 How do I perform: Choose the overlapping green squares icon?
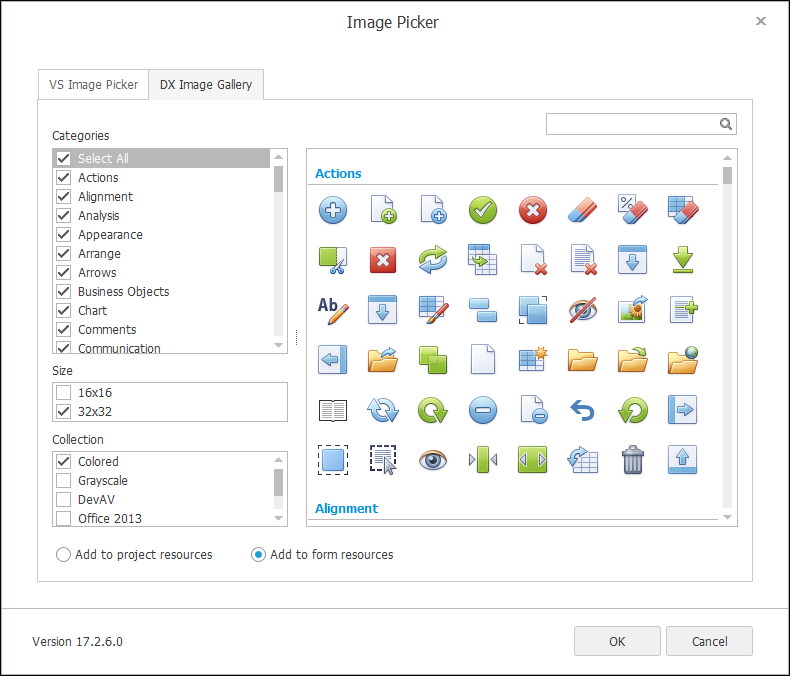pos(433,360)
